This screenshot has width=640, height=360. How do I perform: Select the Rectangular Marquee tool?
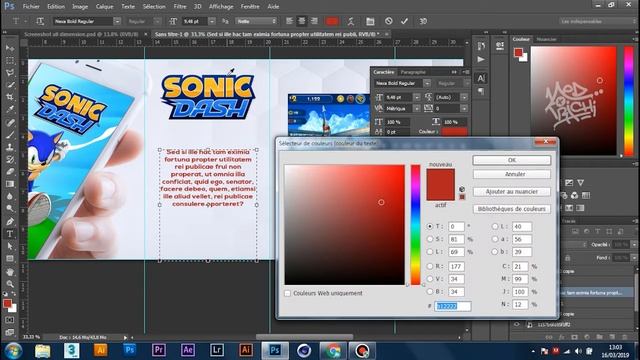[x=10, y=61]
